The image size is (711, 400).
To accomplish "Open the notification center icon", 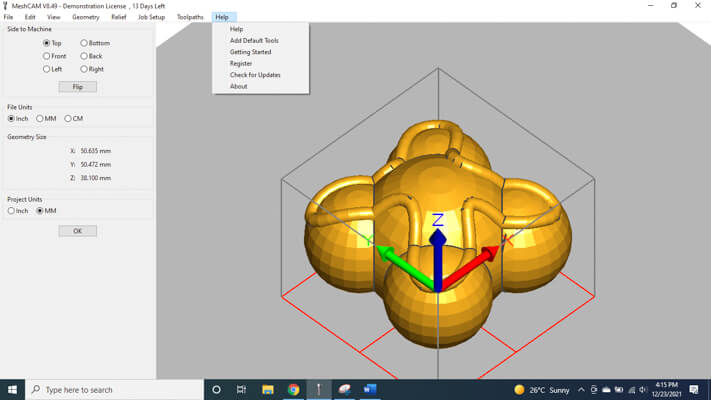I will (696, 389).
